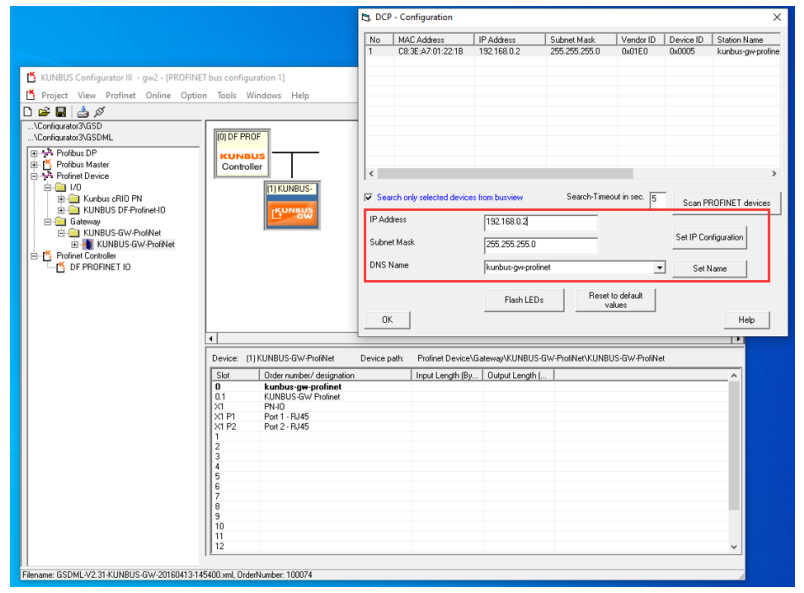Image resolution: width=804 pixels, height=593 pixels.
Task: Click the Profibus DP network icon
Action: click(48, 153)
